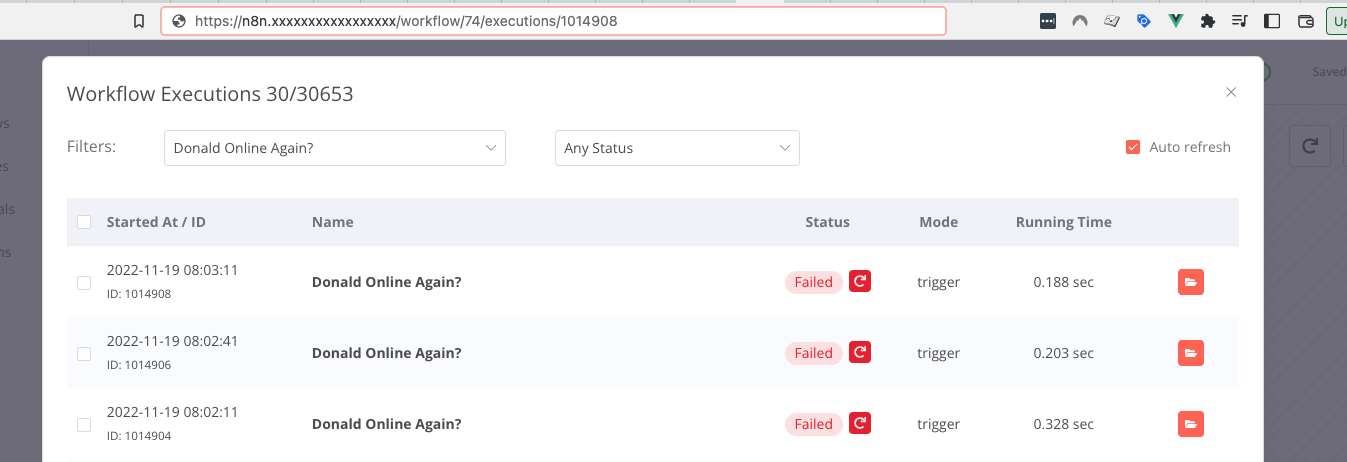Toggle the browser sidebar panel icon
This screenshot has width=1347, height=462.
pyautogui.click(x=1272, y=20)
